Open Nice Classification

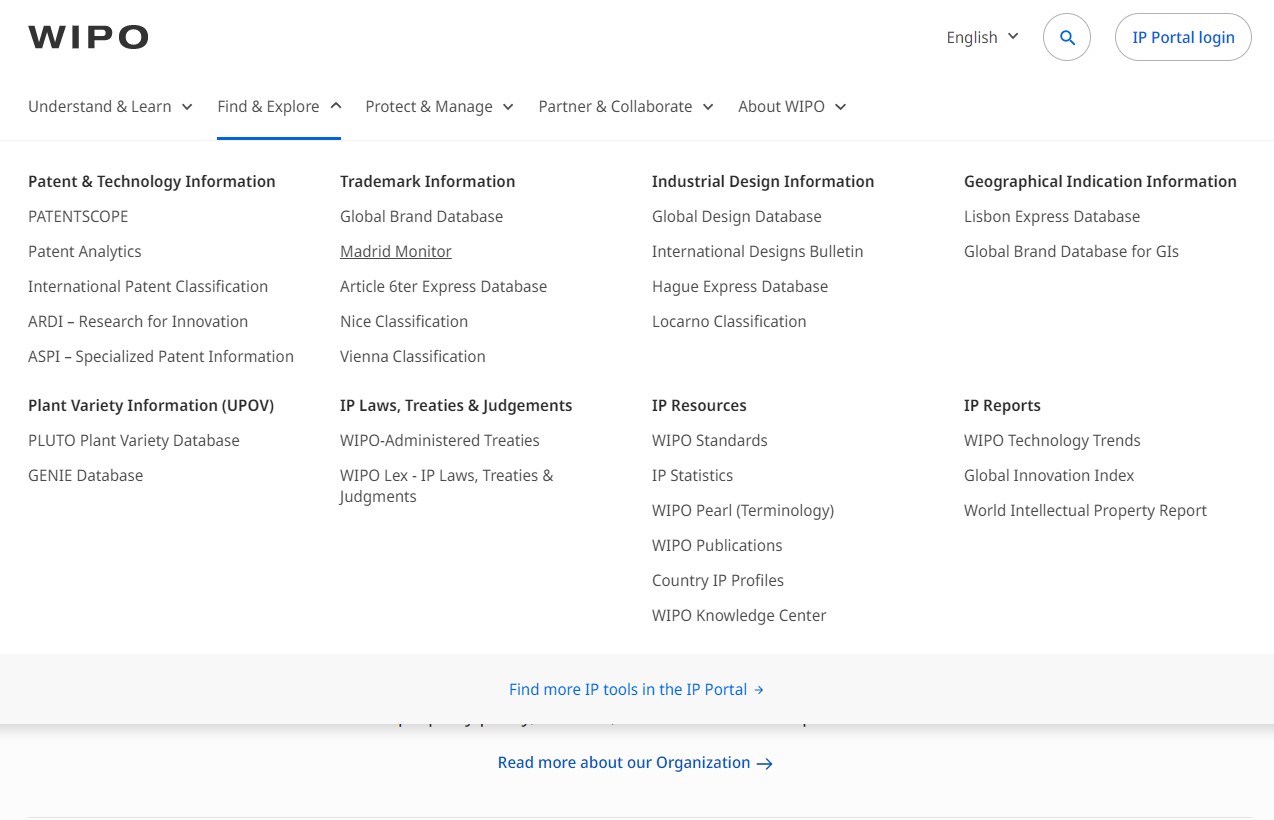(x=404, y=322)
